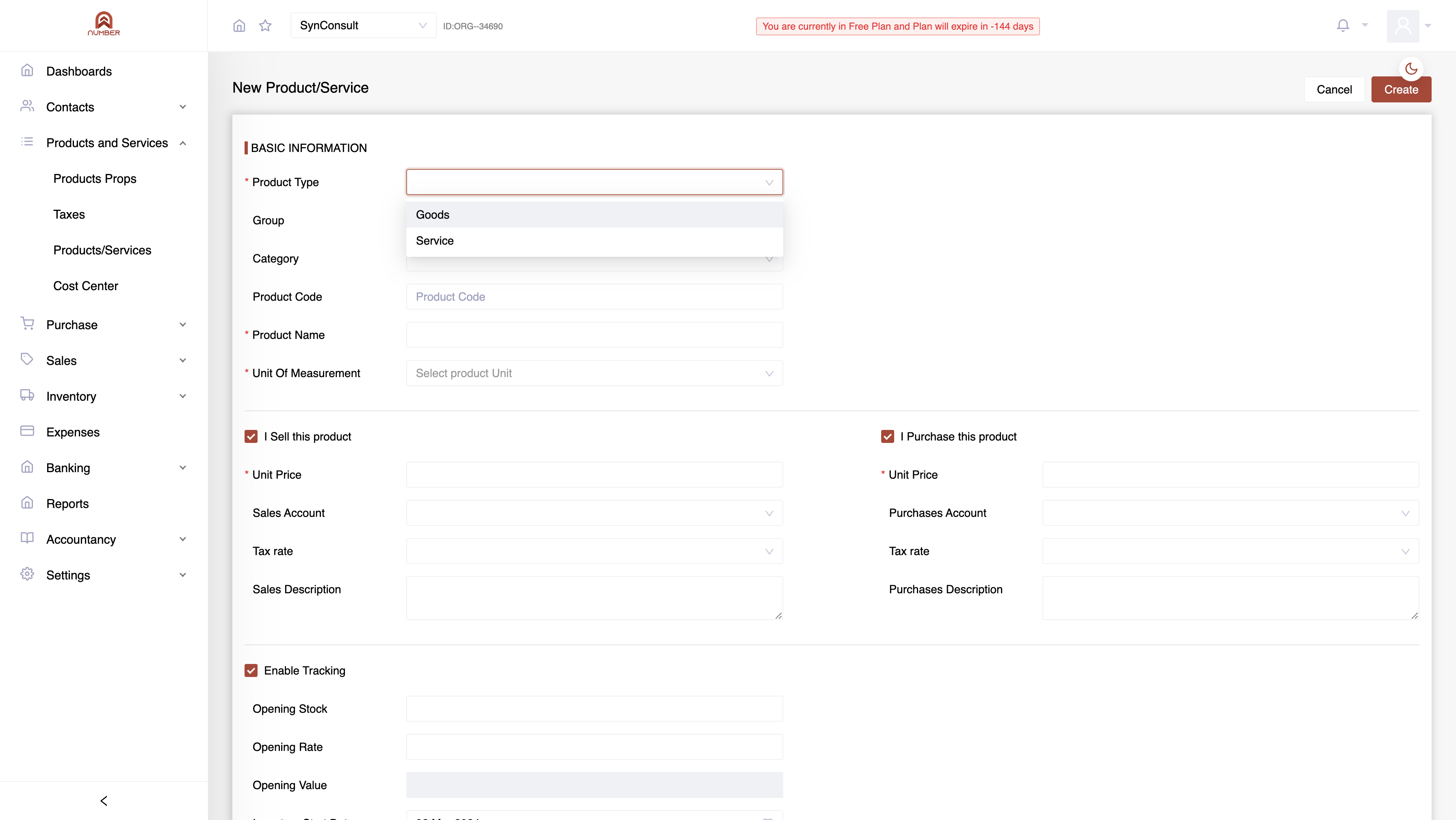Click the Banking sidebar icon

[x=27, y=466]
